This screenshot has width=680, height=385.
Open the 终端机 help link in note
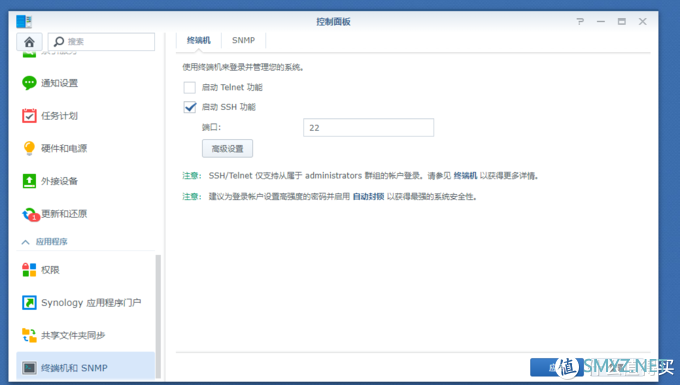[x=465, y=176]
